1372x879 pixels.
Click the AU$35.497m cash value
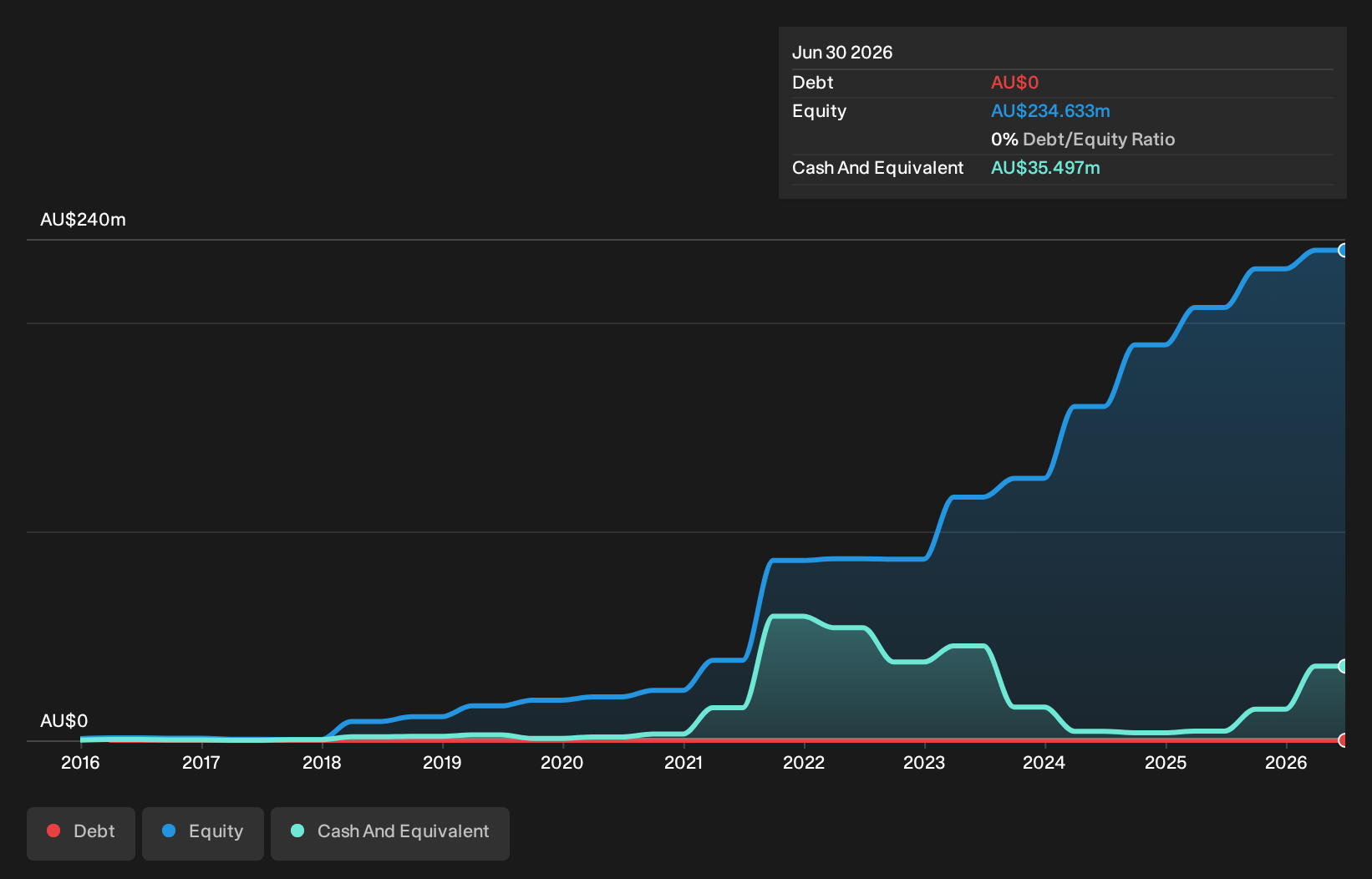click(x=1045, y=168)
